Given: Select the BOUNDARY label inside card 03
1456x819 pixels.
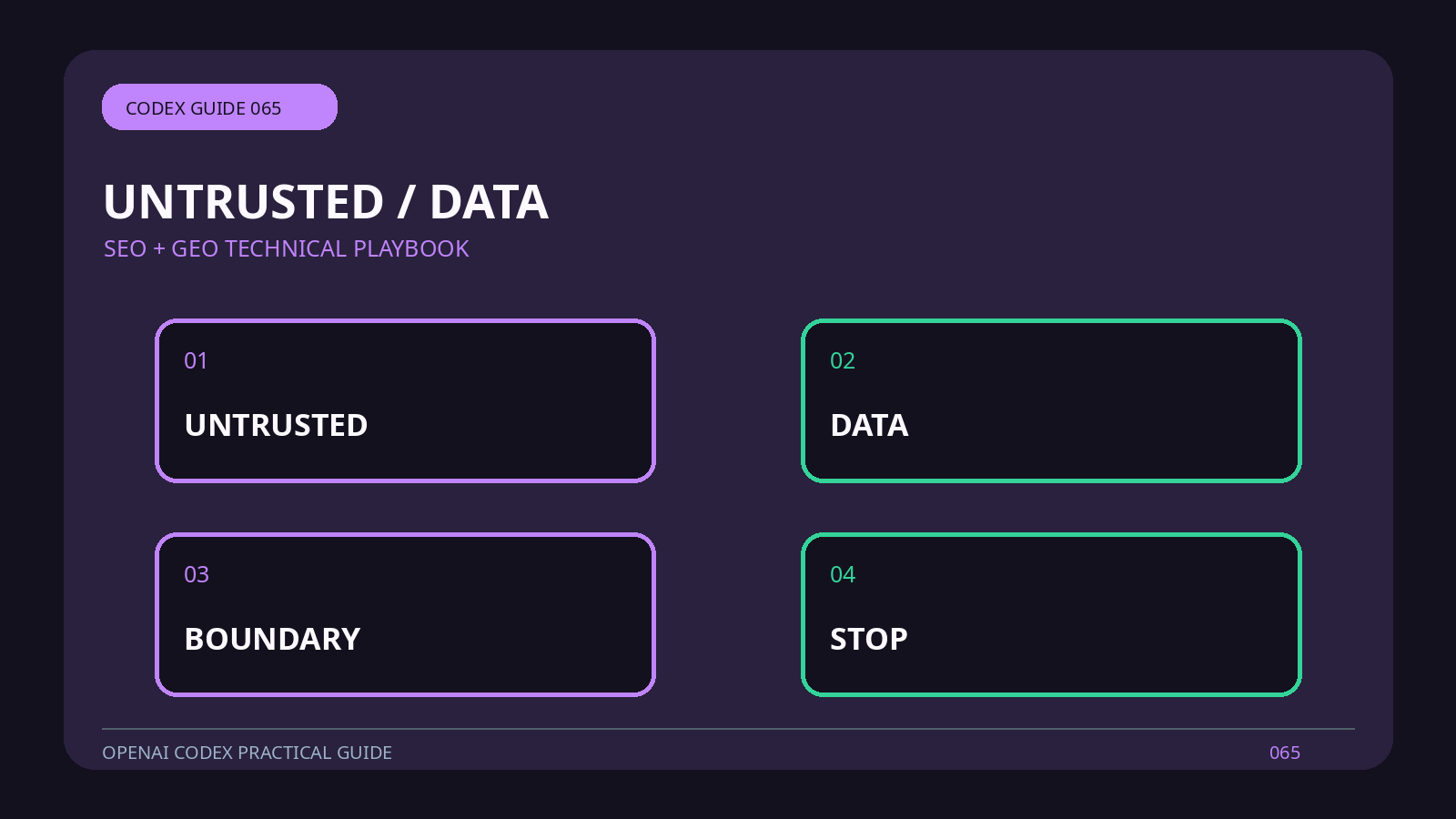Looking at the screenshot, I should tap(272, 639).
